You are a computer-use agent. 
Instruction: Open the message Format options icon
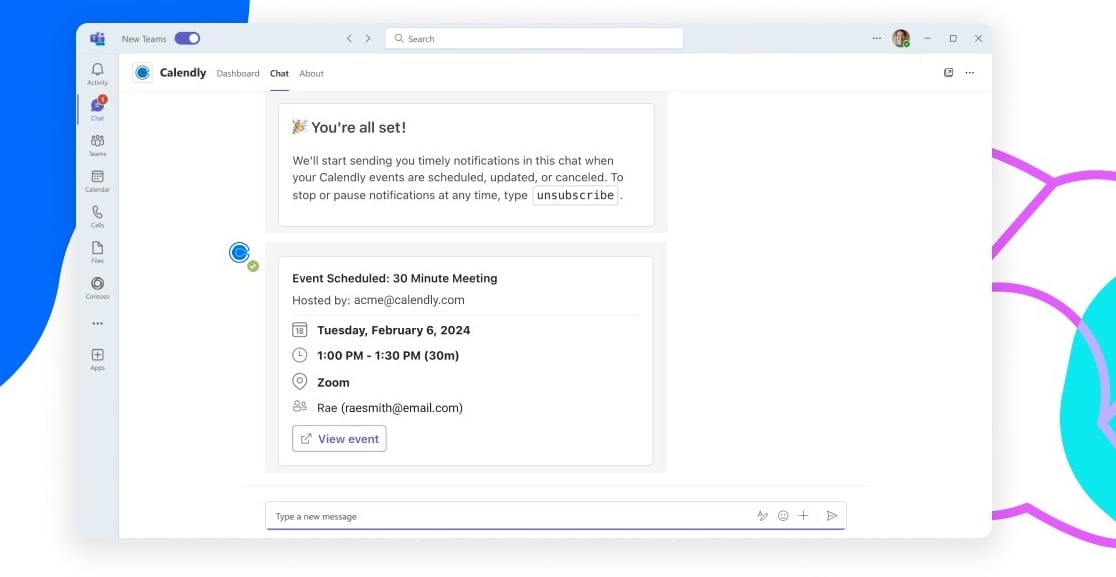pyautogui.click(x=762, y=516)
